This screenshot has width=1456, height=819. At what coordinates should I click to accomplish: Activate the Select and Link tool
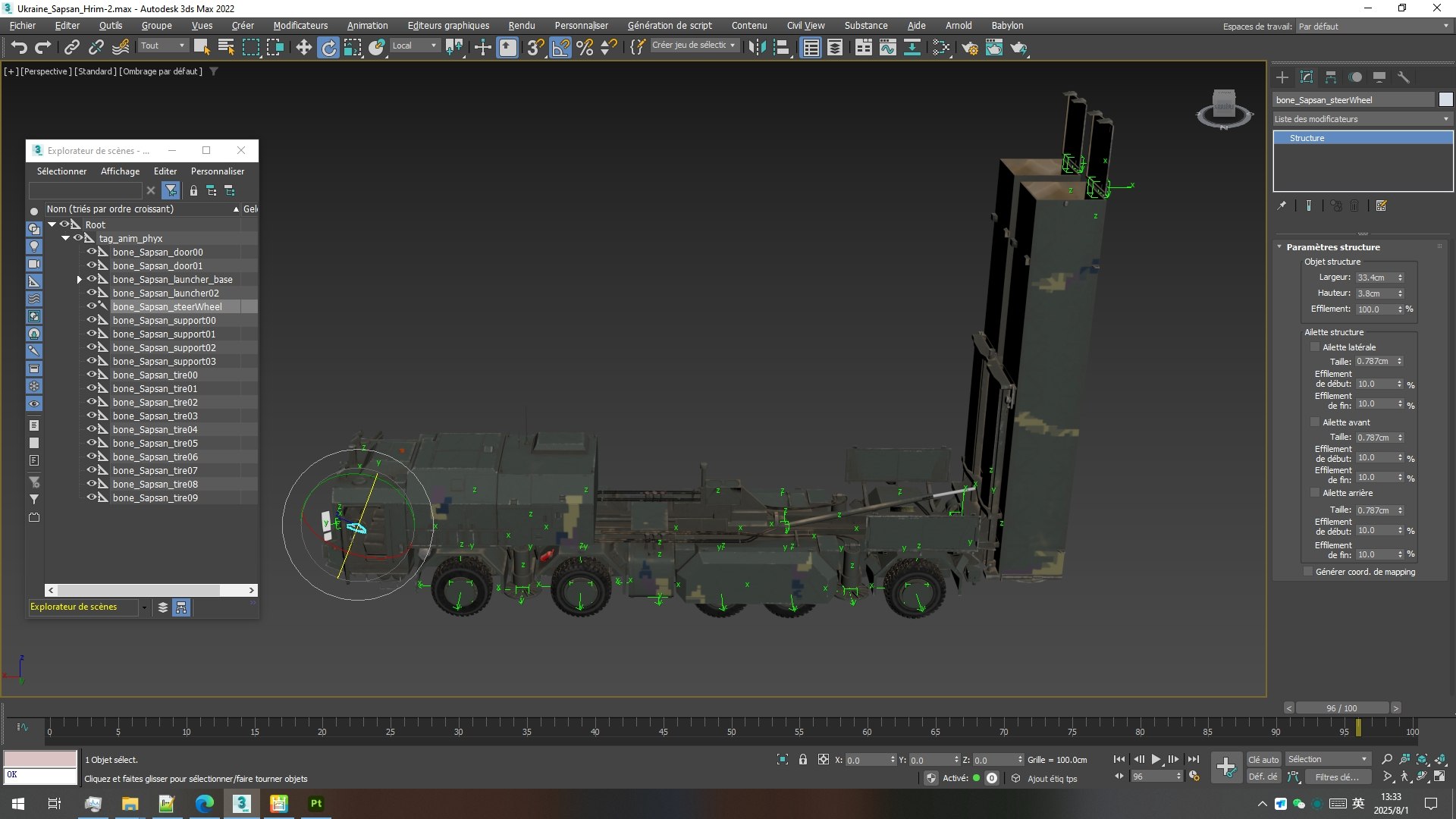71,47
